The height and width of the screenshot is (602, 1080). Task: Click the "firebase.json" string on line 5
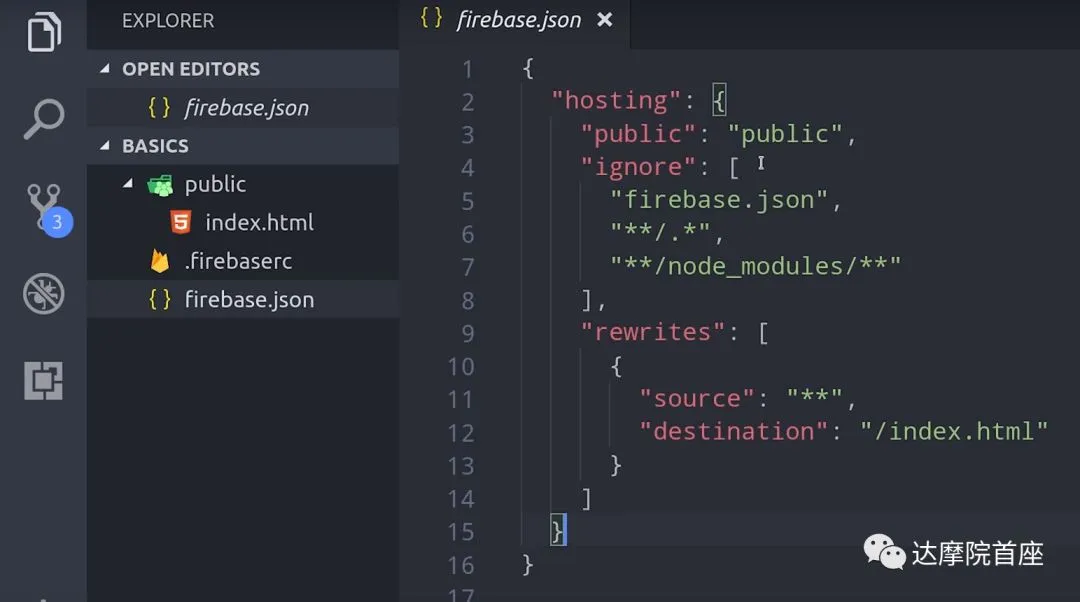click(719, 200)
